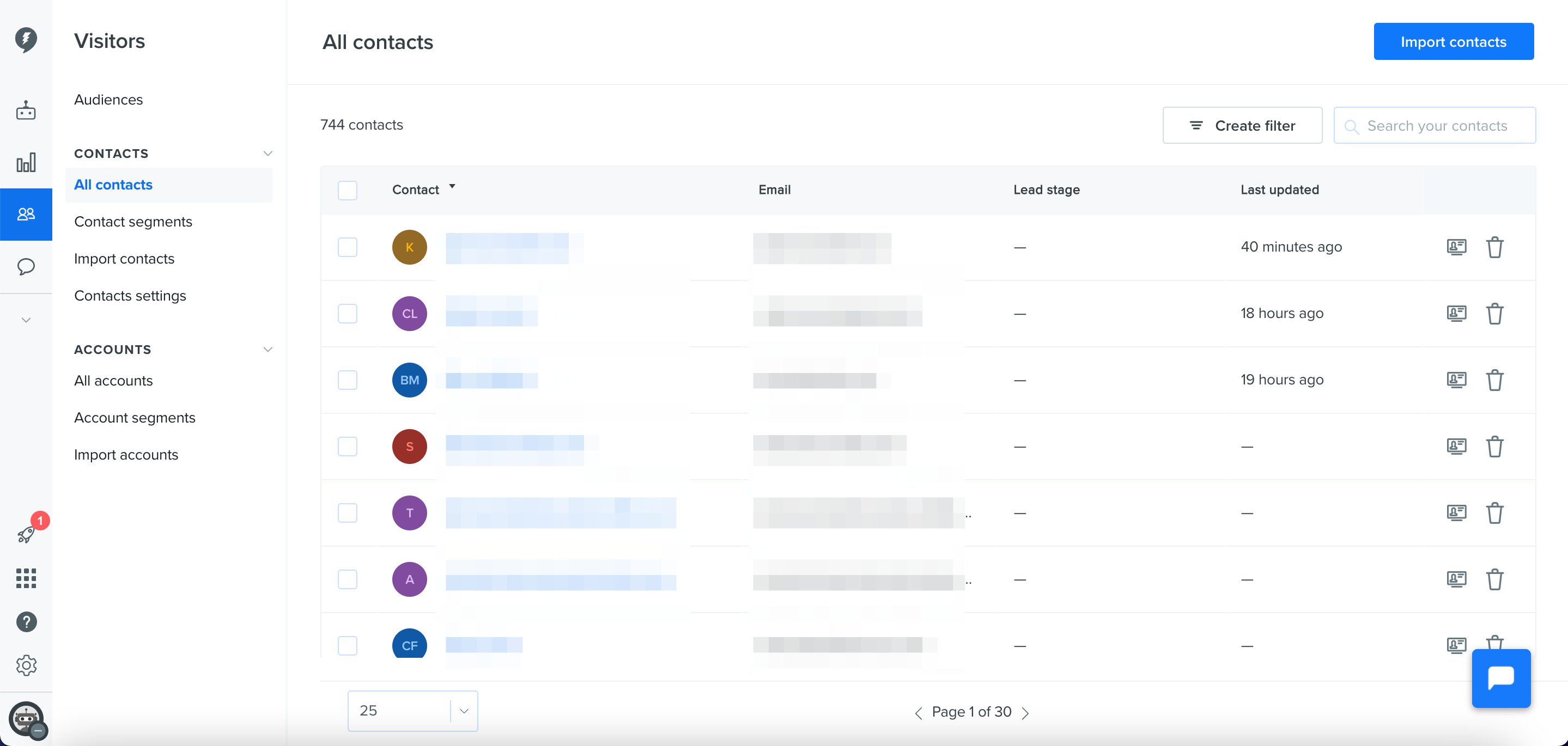The height and width of the screenshot is (746, 1568).
Task: Open the blue chat widget button
Action: 1501,678
